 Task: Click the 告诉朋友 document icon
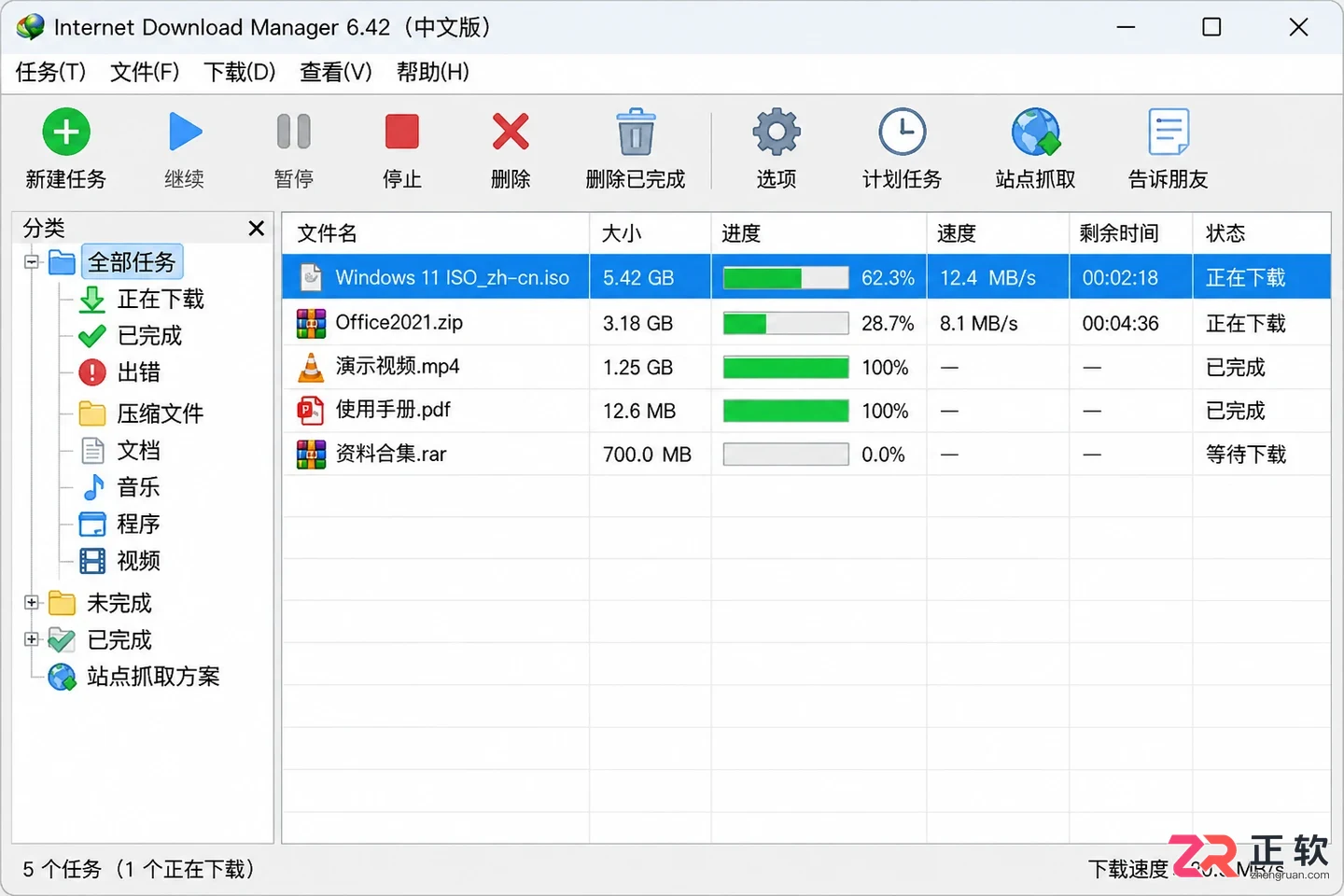1169,132
